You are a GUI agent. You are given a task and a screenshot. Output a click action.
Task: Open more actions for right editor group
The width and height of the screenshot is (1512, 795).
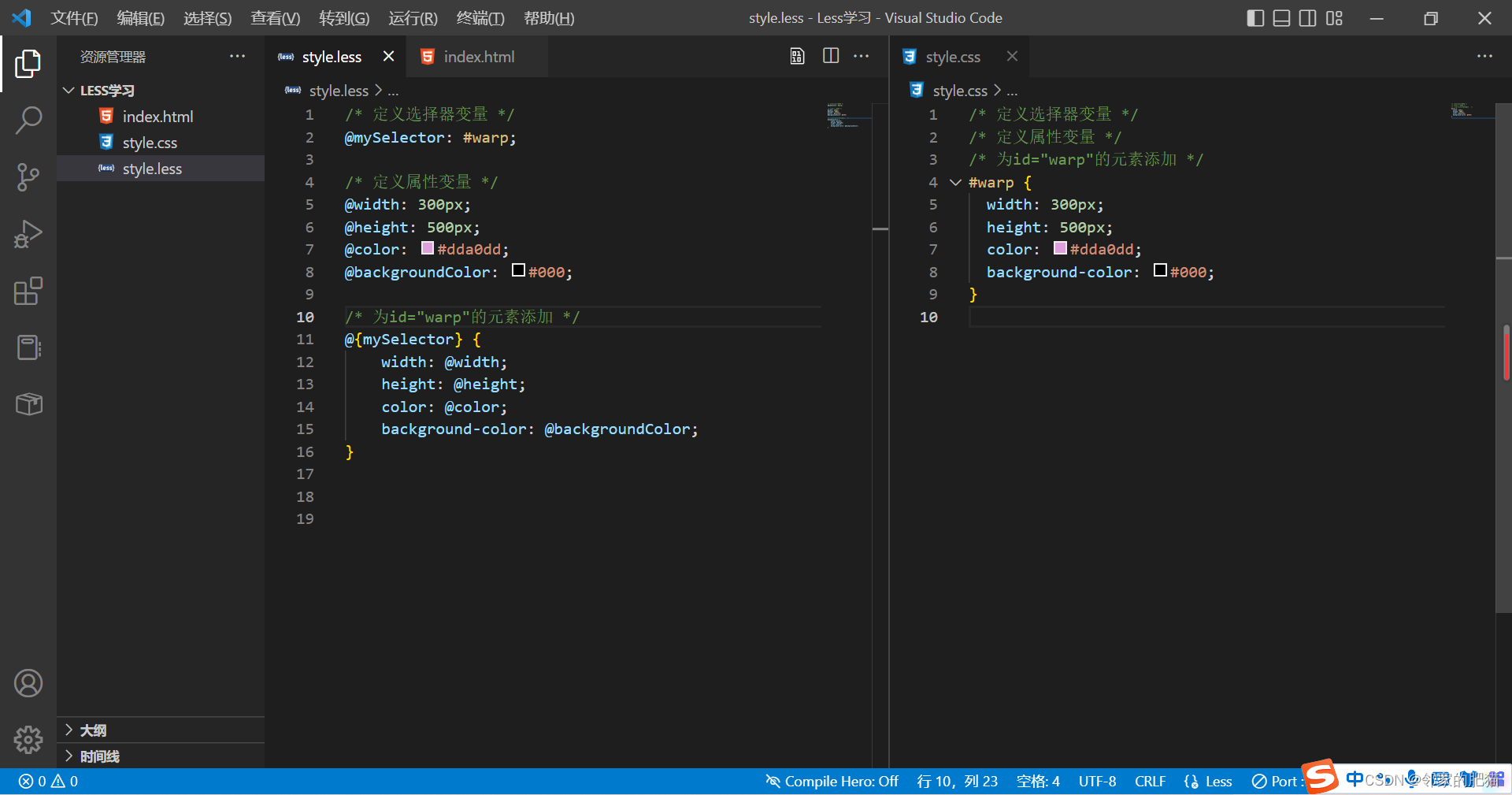(1484, 56)
